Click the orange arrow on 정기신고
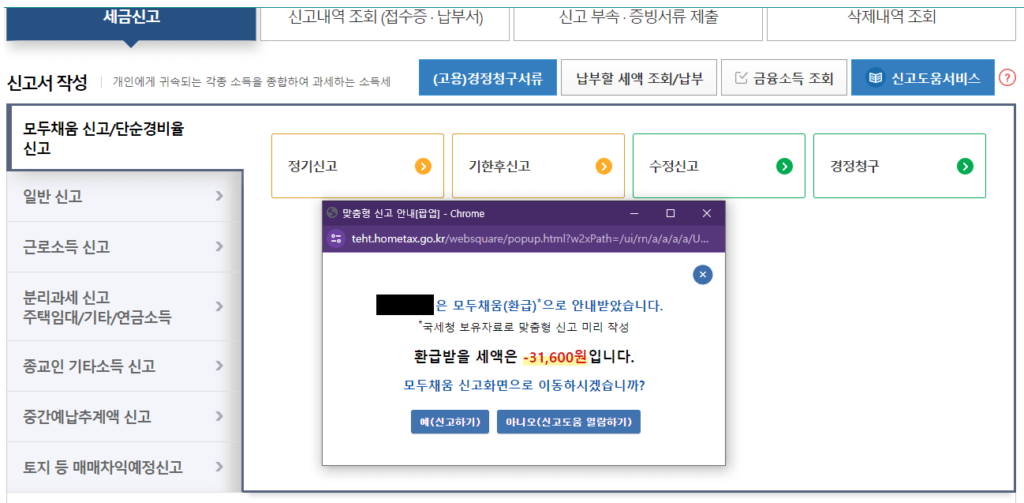Viewport: 1024px width, 503px height. tap(423, 167)
